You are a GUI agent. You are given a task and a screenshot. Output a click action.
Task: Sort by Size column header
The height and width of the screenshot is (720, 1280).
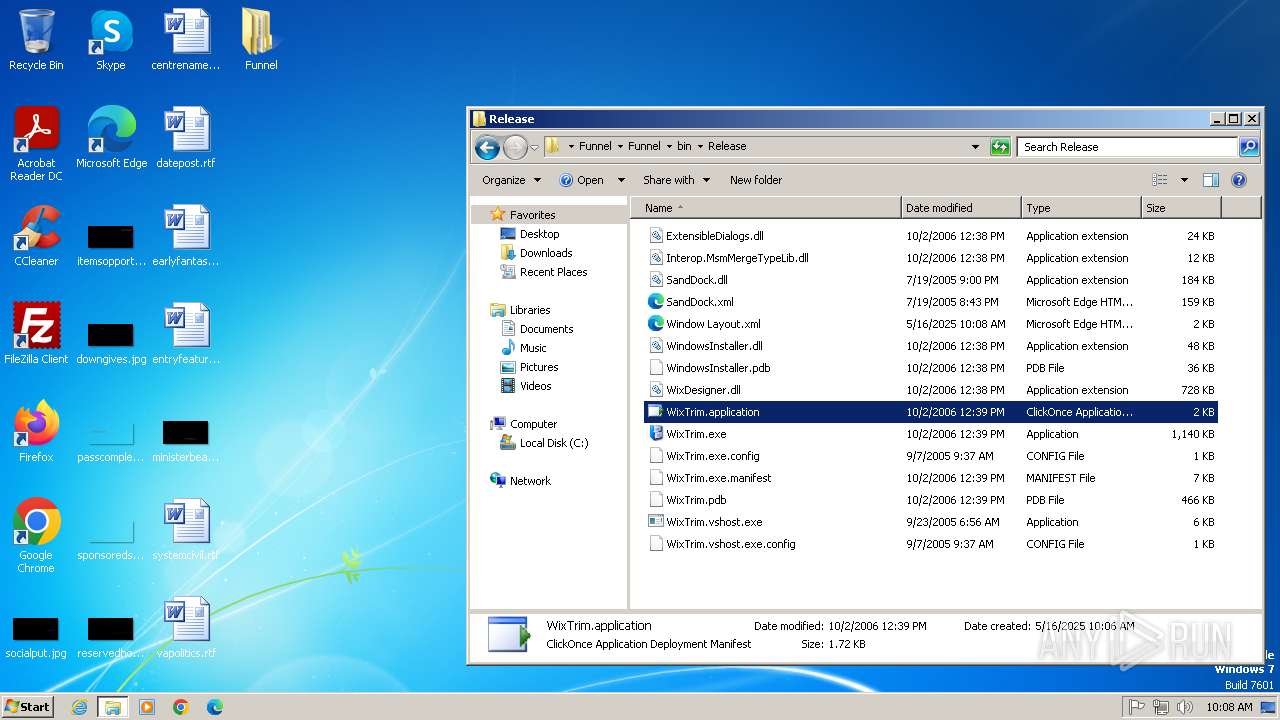coord(1181,208)
